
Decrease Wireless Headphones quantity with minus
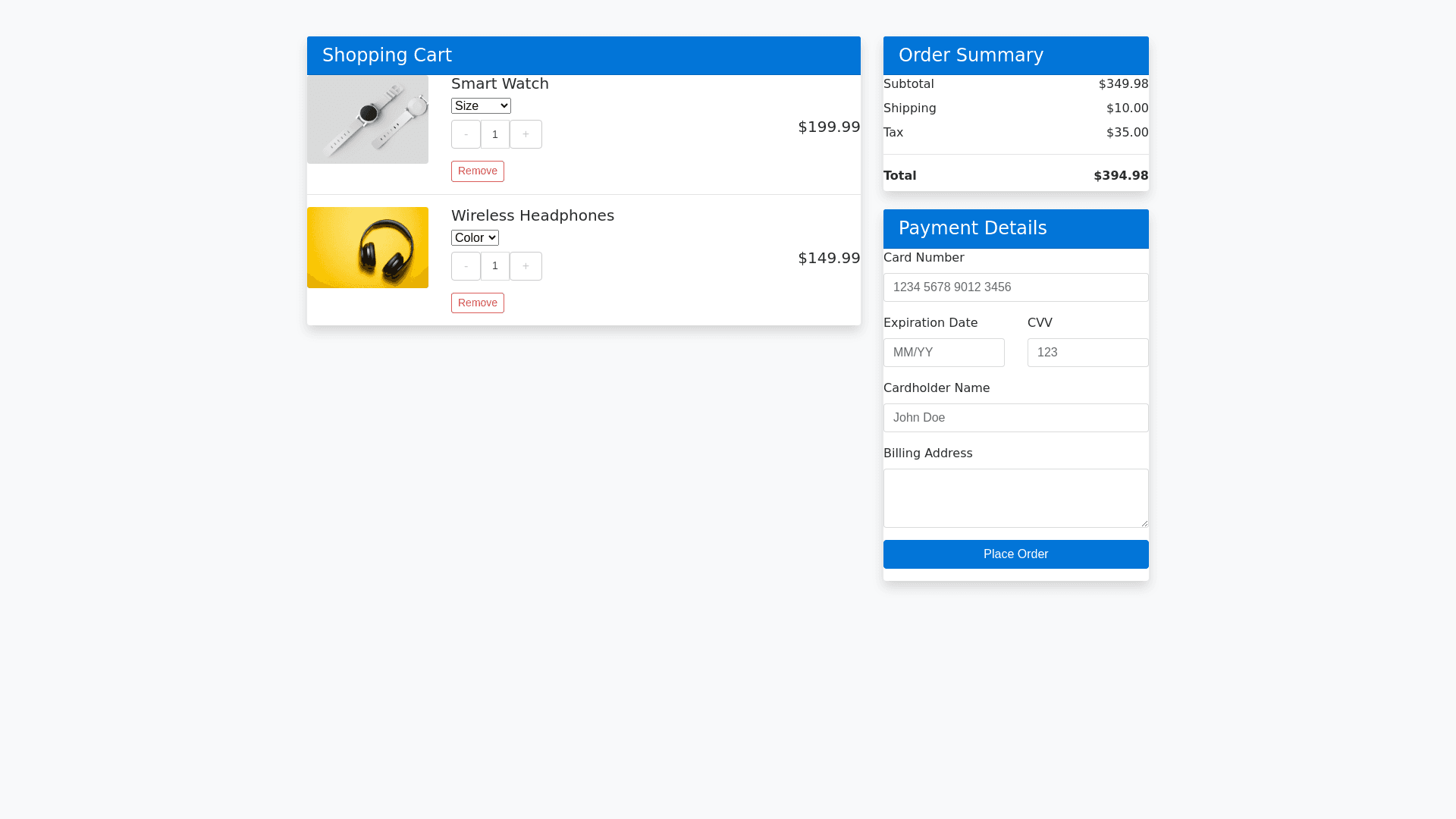click(466, 266)
